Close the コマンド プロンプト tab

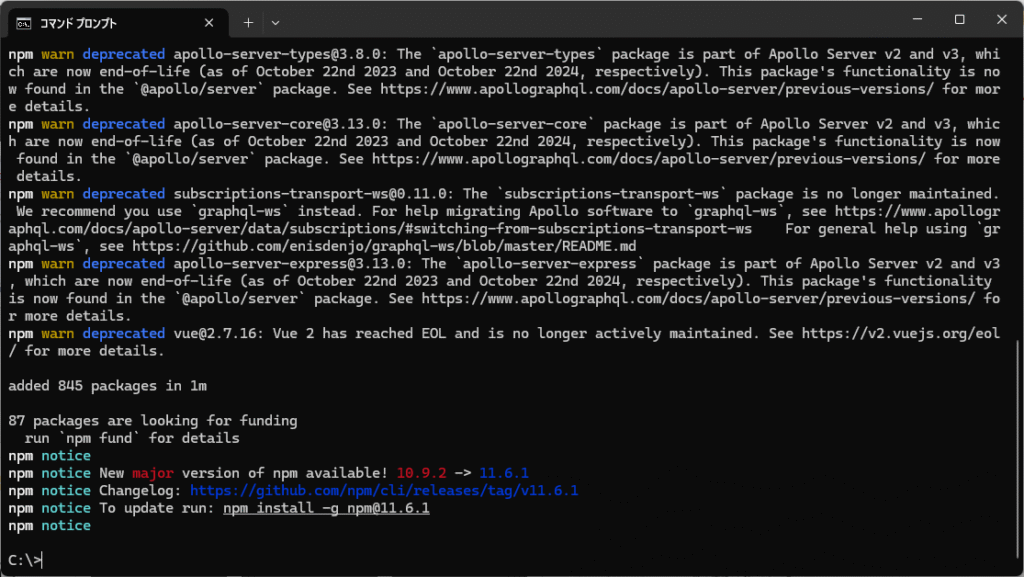pos(209,22)
